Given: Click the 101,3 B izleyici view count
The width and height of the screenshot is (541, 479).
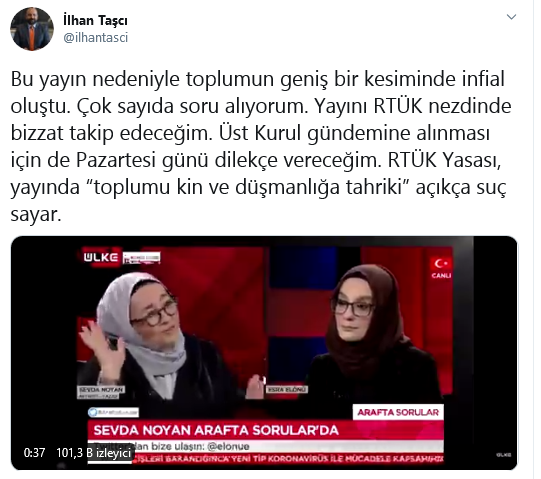Looking at the screenshot, I should 94,452.
